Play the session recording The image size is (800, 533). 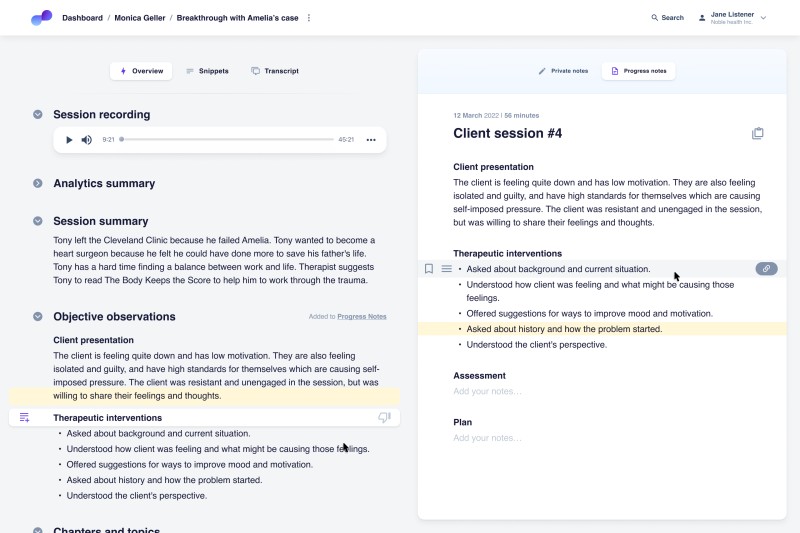tap(69, 140)
